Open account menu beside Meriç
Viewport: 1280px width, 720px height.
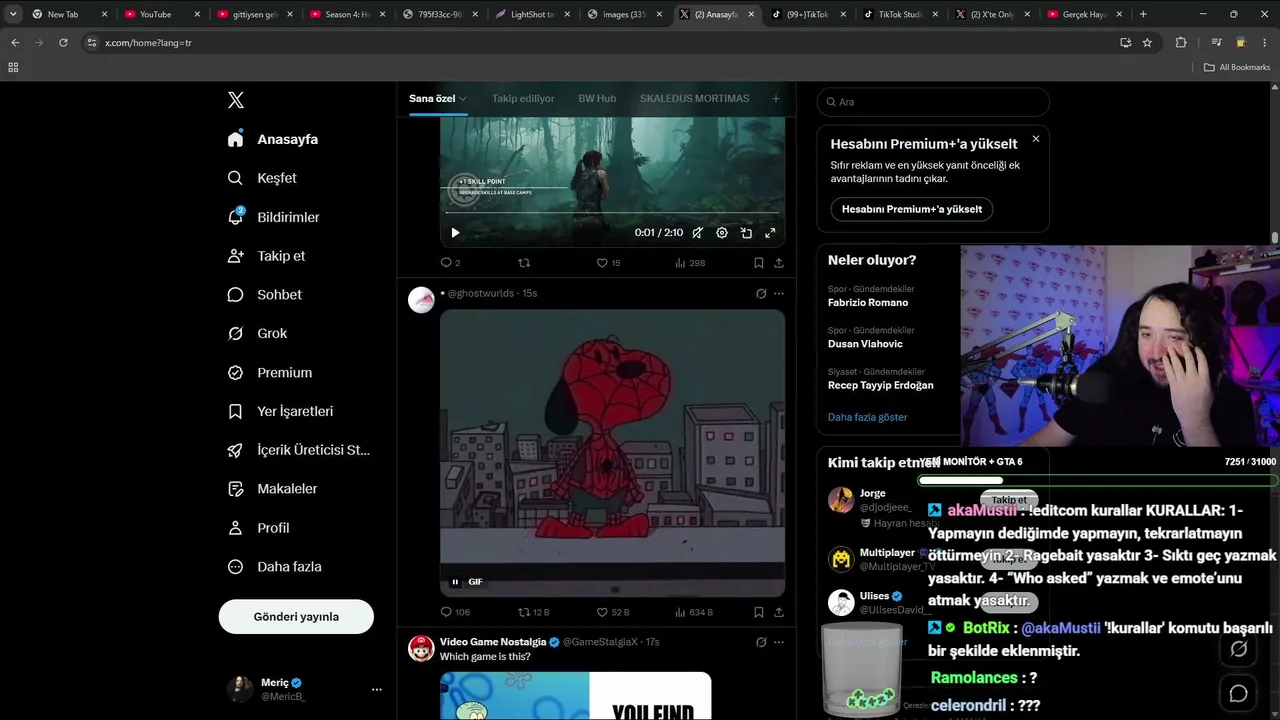click(x=377, y=689)
